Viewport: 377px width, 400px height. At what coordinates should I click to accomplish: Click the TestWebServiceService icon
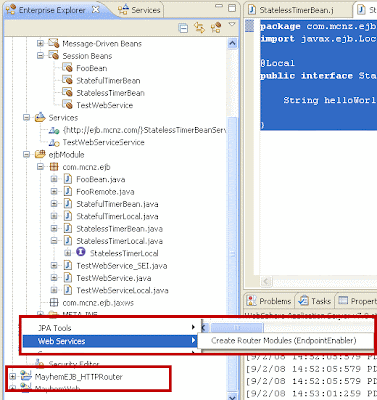point(54,143)
